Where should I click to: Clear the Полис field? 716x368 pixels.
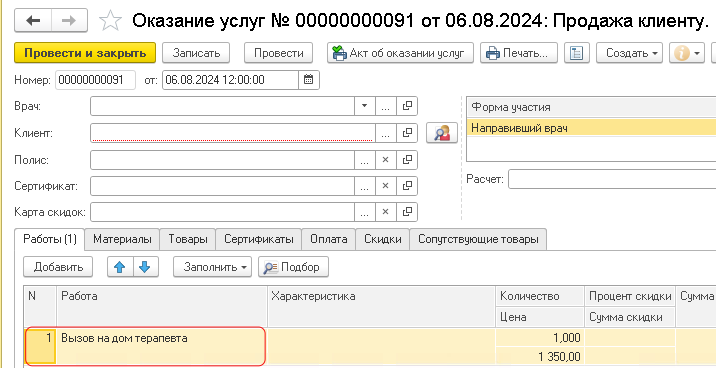click(x=385, y=160)
